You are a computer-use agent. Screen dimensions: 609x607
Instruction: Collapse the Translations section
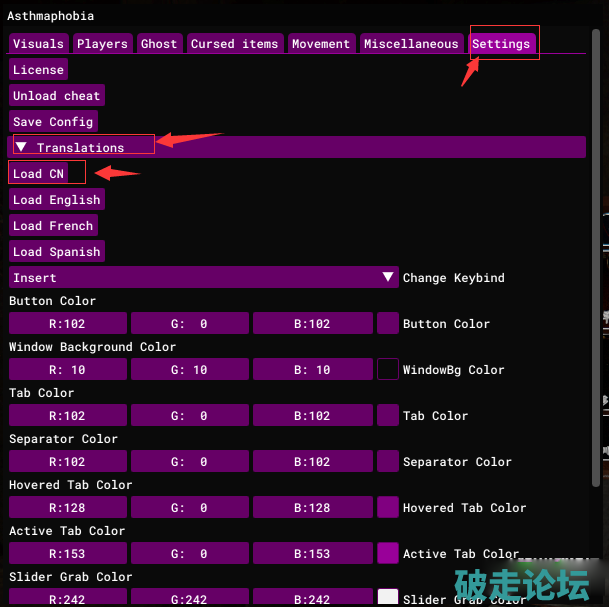tap(21, 147)
